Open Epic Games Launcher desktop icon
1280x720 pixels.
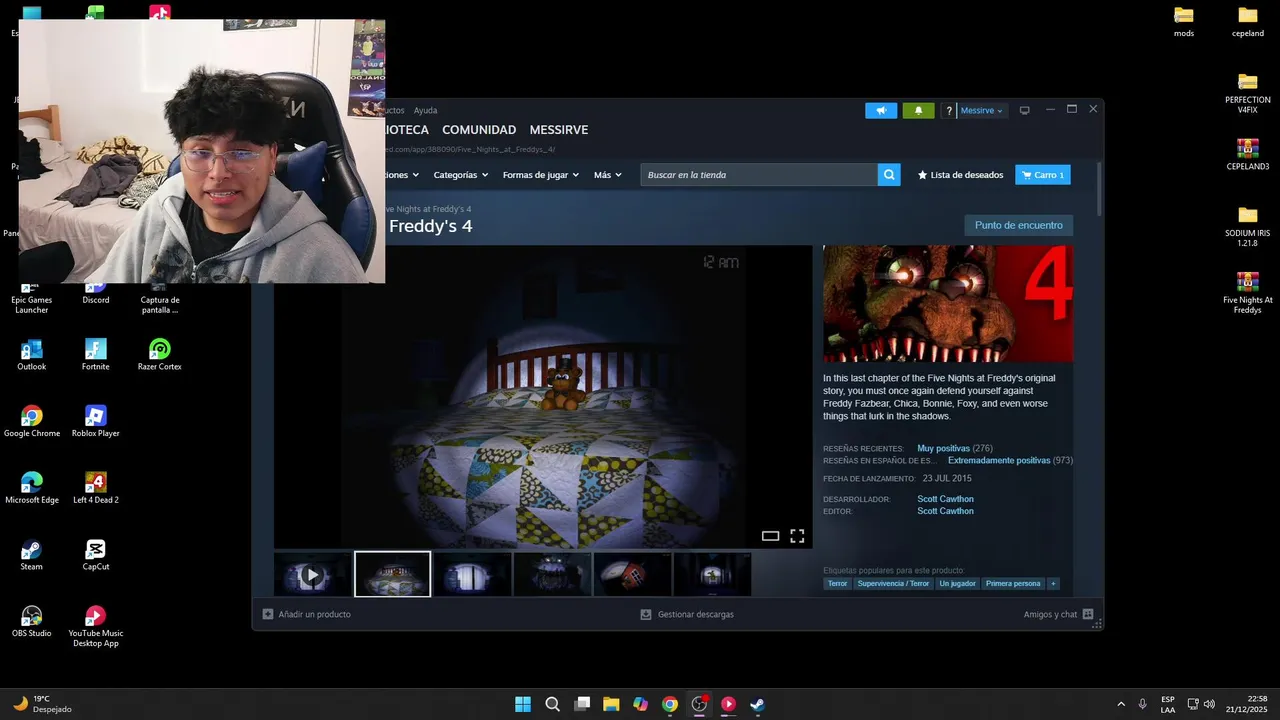point(32,296)
